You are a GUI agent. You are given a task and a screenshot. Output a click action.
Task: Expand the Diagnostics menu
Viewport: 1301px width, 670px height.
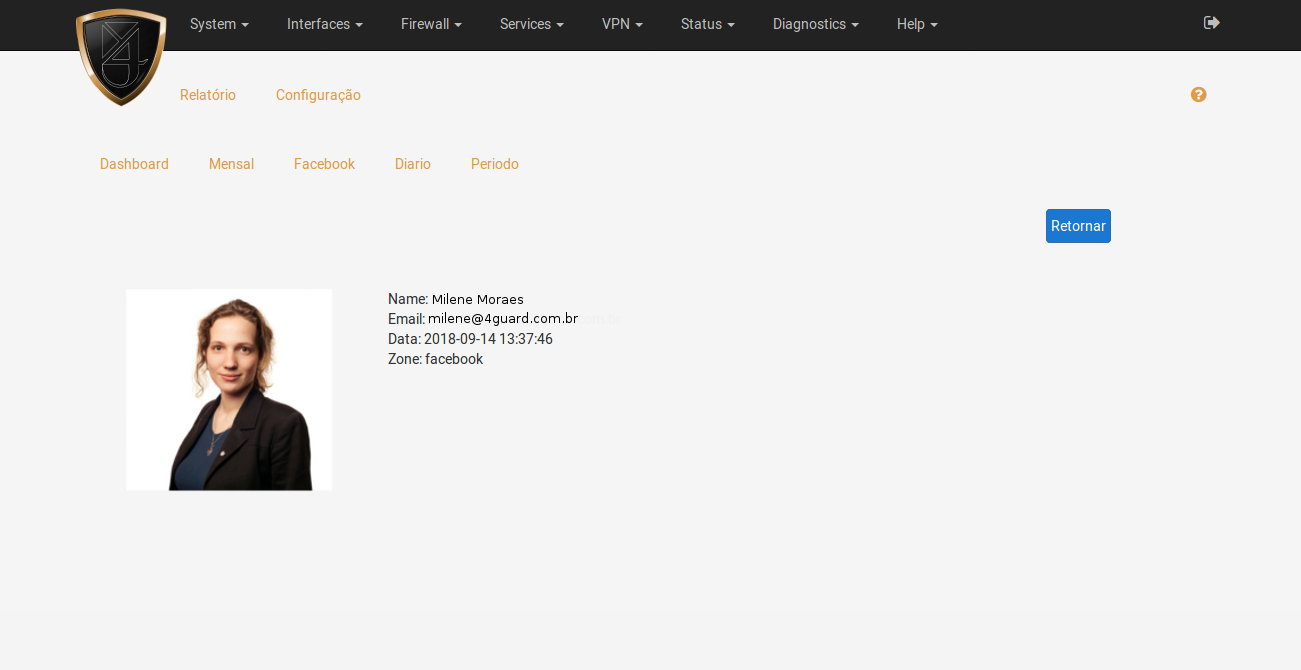(x=815, y=24)
